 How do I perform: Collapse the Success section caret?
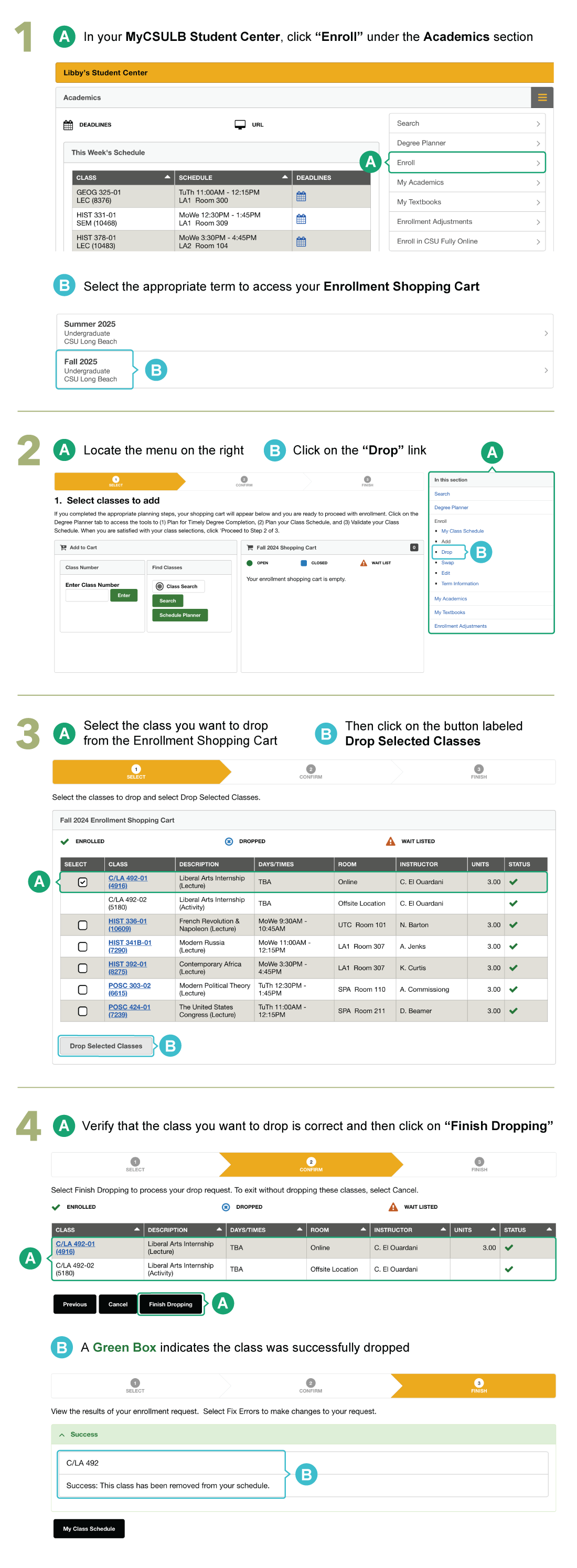coord(62,1435)
